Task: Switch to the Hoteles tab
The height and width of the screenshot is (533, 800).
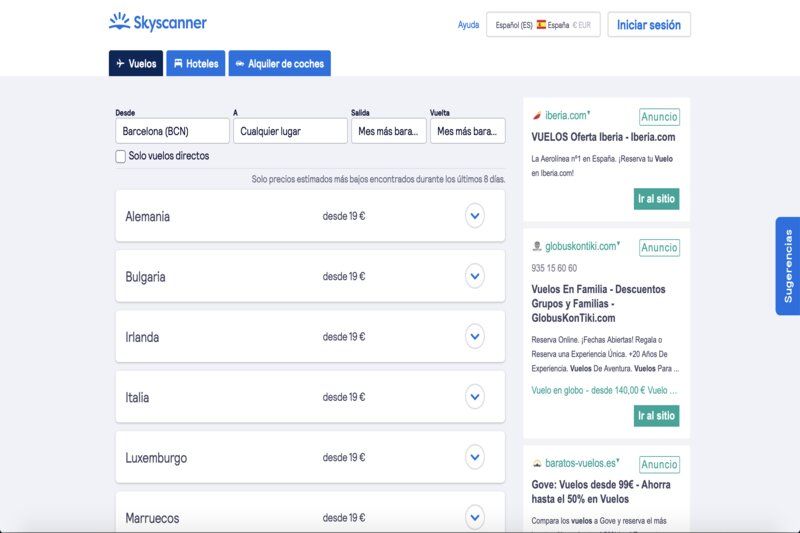Action: 196,63
